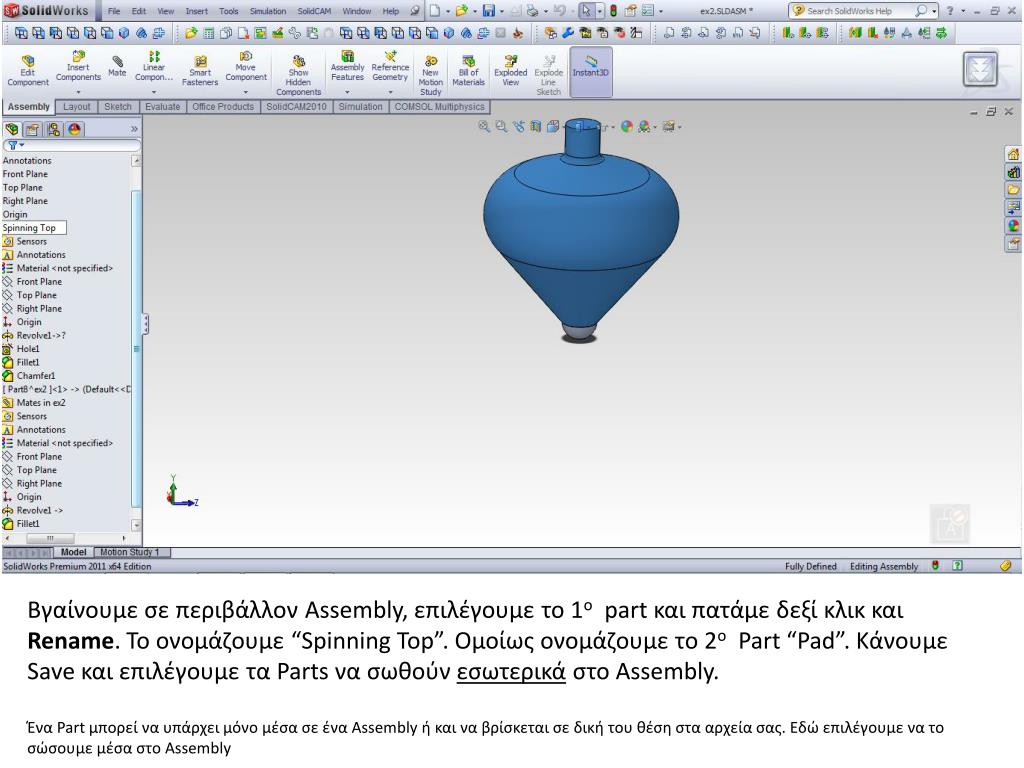Image resolution: width=1024 pixels, height=768 pixels.
Task: Click the Zoom to Fit icon
Action: click(x=483, y=127)
